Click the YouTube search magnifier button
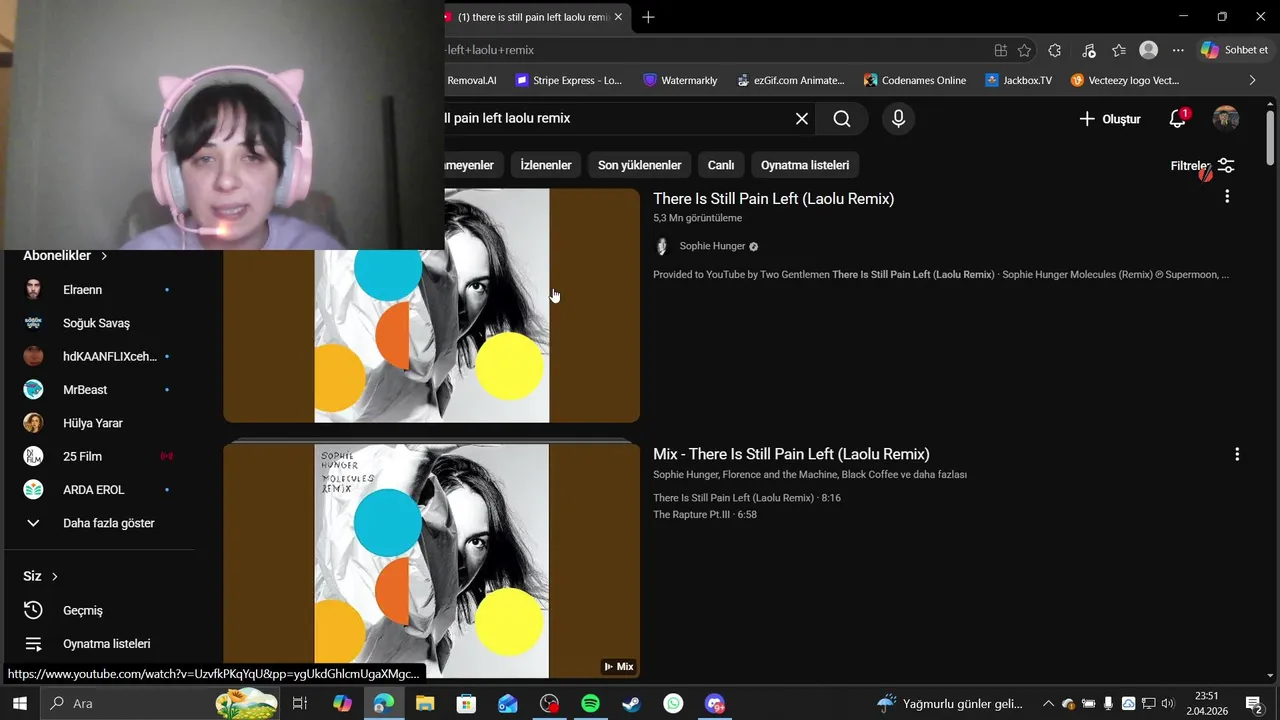Screen dimensions: 1280x720 pos(842,119)
